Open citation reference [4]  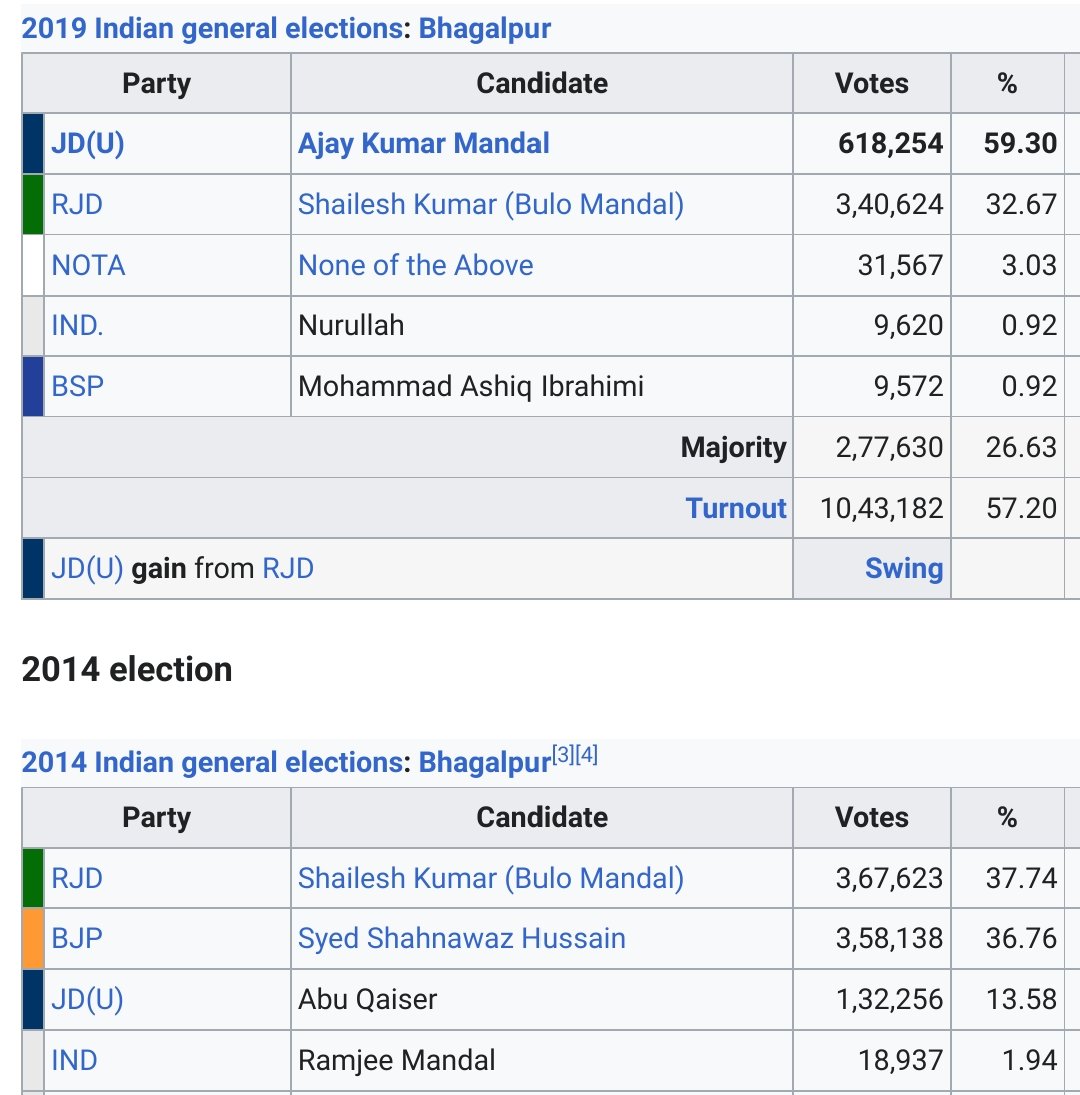pos(586,754)
